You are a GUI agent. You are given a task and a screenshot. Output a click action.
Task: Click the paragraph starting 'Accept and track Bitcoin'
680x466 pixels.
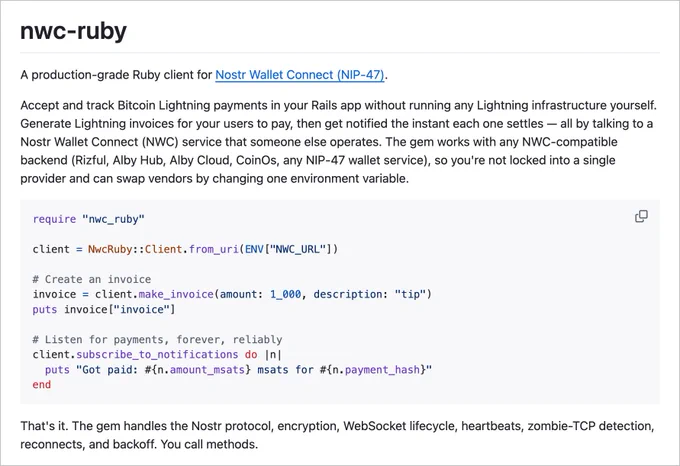pyautogui.click(x=339, y=142)
